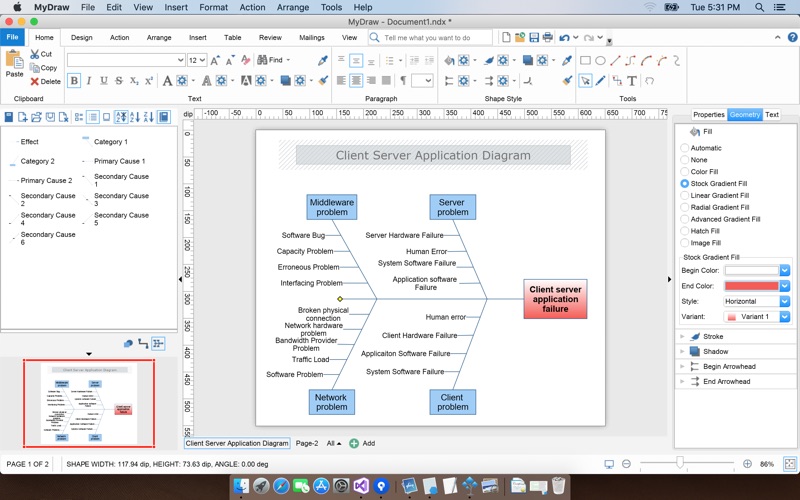The height and width of the screenshot is (500, 800).
Task: Click the zoom in plus icon
Action: tap(747, 464)
